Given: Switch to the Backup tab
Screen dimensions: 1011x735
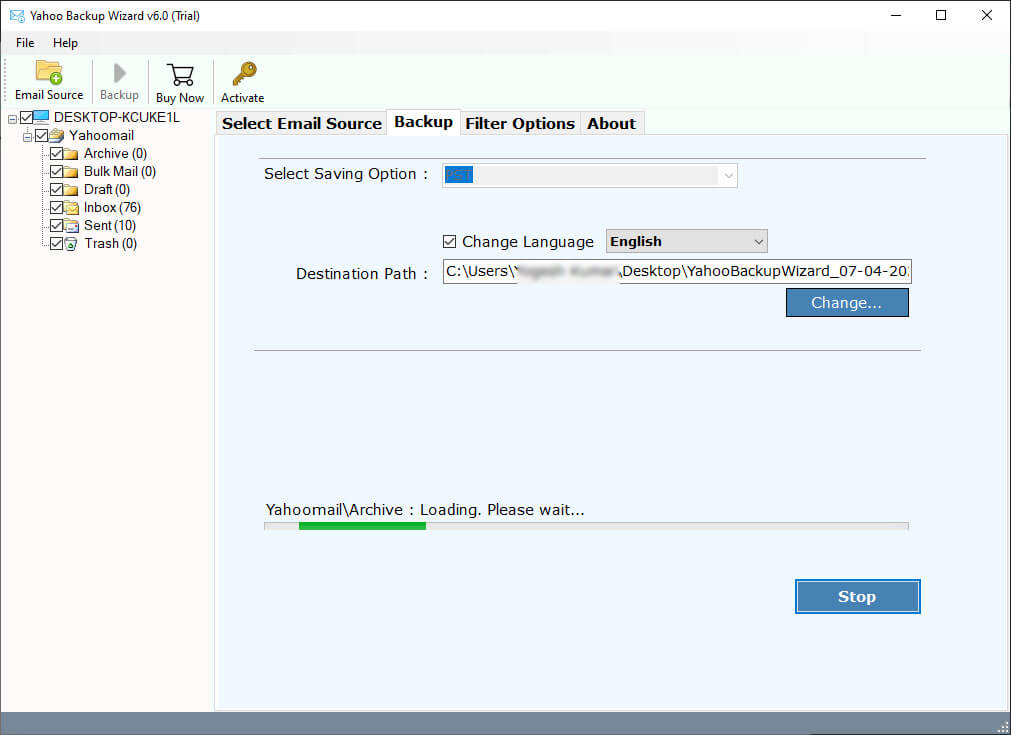Looking at the screenshot, I should [x=424, y=122].
